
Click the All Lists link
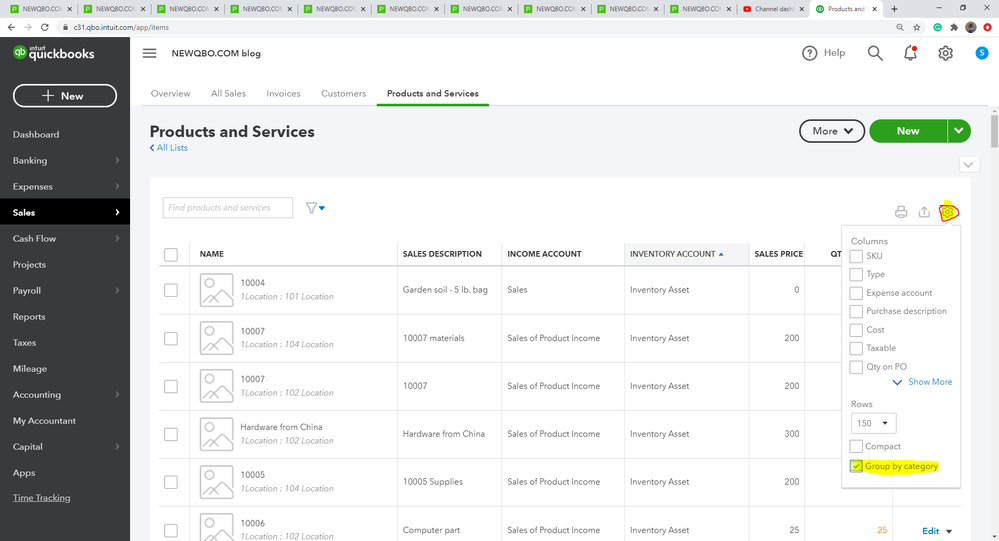click(170, 148)
